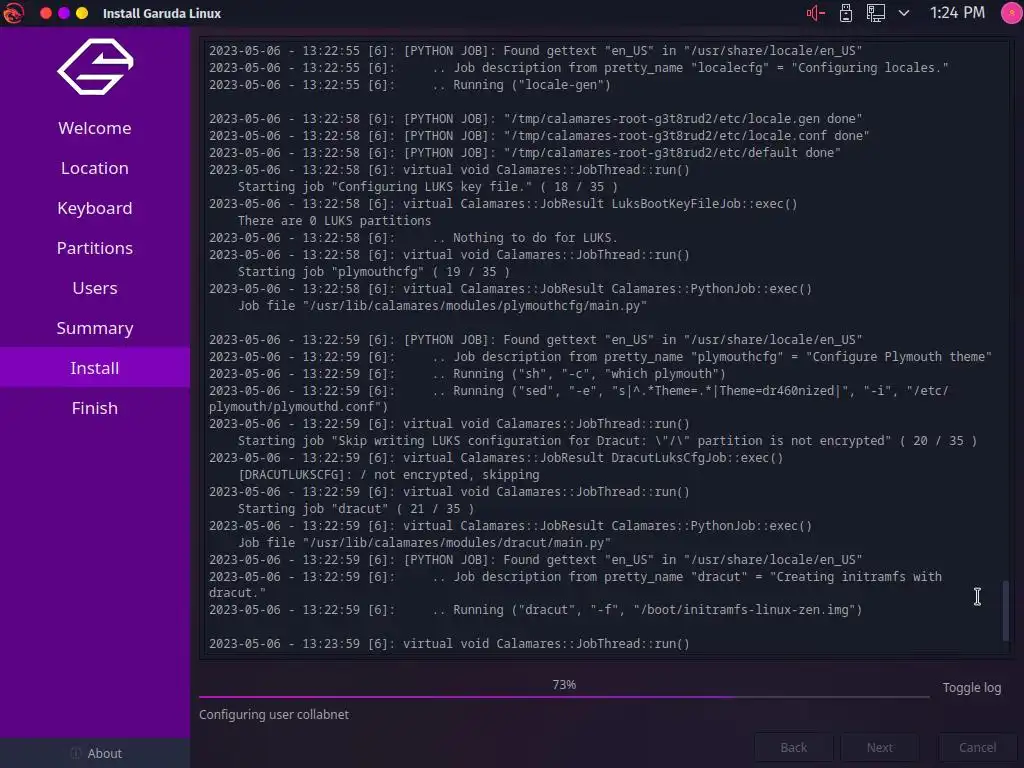
Task: Click the 'Install Garuda Linux' window title
Action: [162, 13]
